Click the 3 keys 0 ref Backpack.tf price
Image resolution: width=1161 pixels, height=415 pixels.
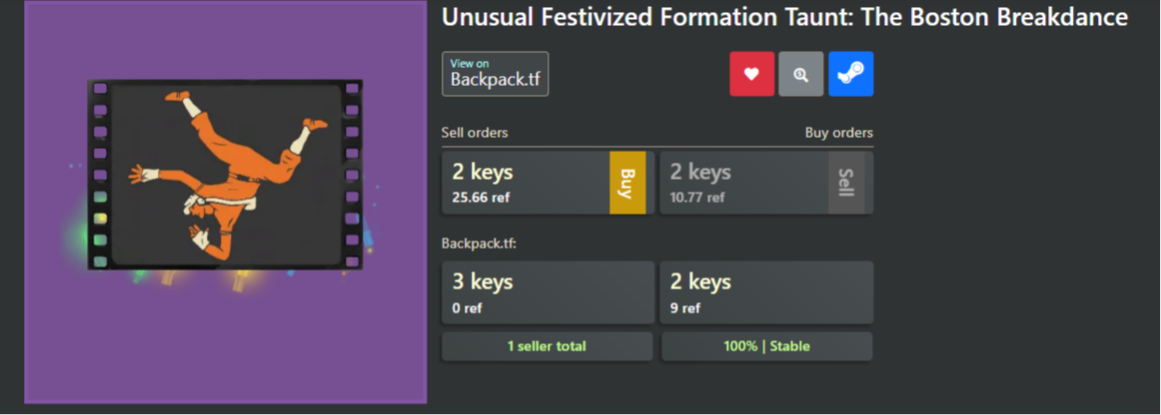(x=547, y=292)
